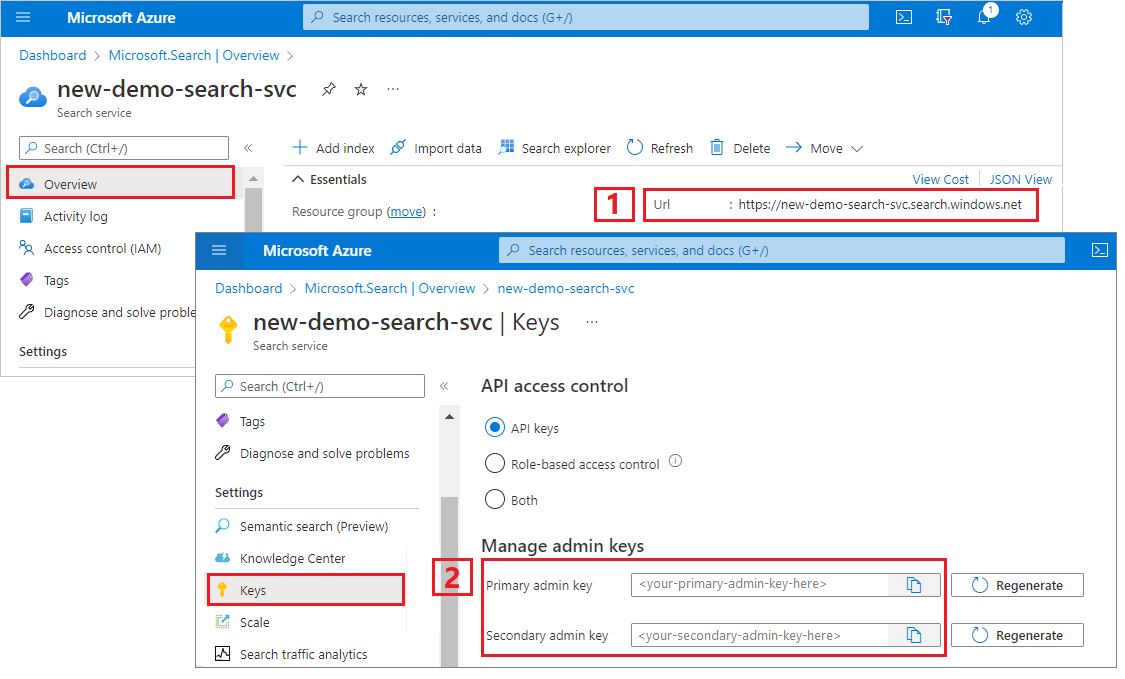This screenshot has height=679, width=1125.
Task: Open the JSON View link
Action: pyautogui.click(x=1019, y=178)
